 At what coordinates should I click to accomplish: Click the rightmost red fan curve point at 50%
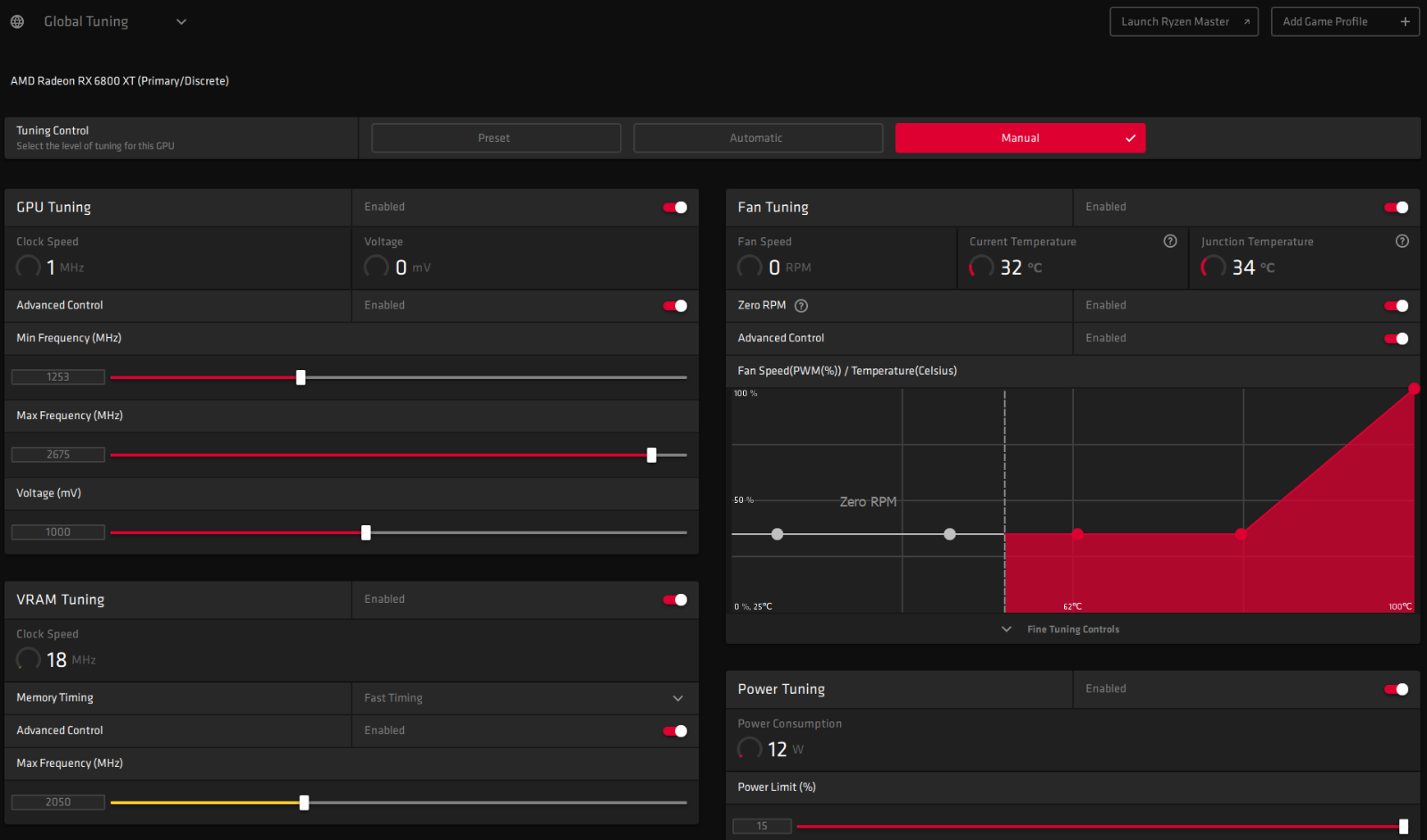1241,534
